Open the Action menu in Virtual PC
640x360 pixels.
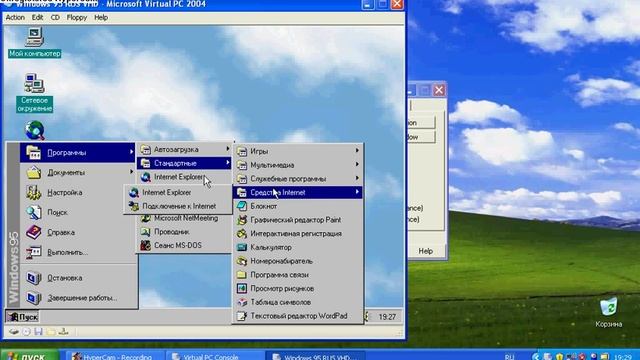pyautogui.click(x=15, y=18)
